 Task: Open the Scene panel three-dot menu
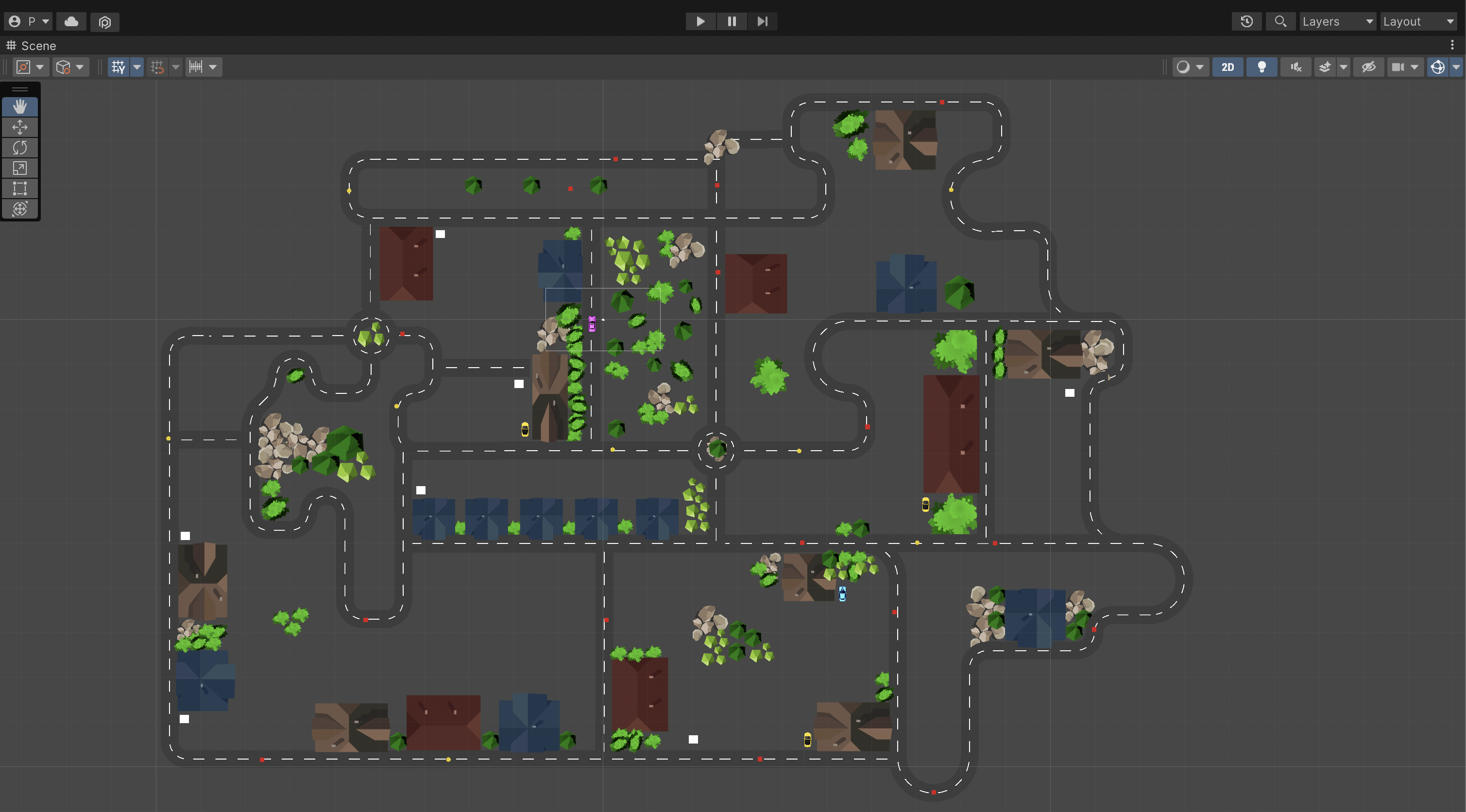pyautogui.click(x=1452, y=45)
